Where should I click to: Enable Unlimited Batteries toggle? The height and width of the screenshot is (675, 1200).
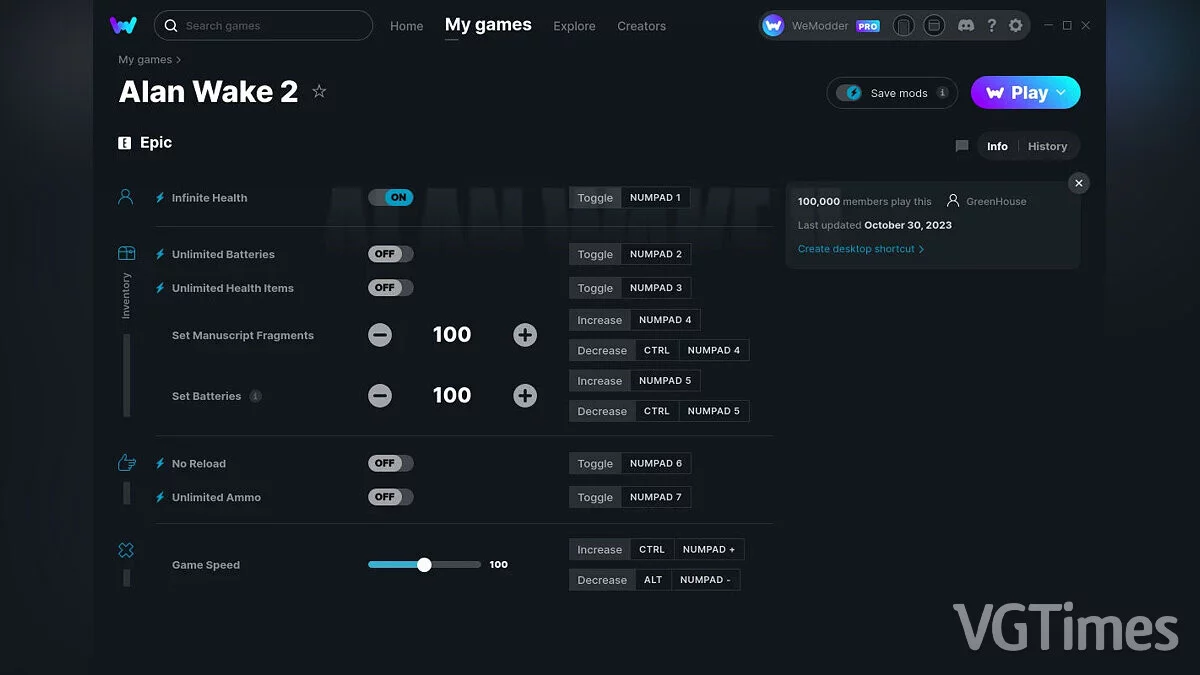pos(390,254)
